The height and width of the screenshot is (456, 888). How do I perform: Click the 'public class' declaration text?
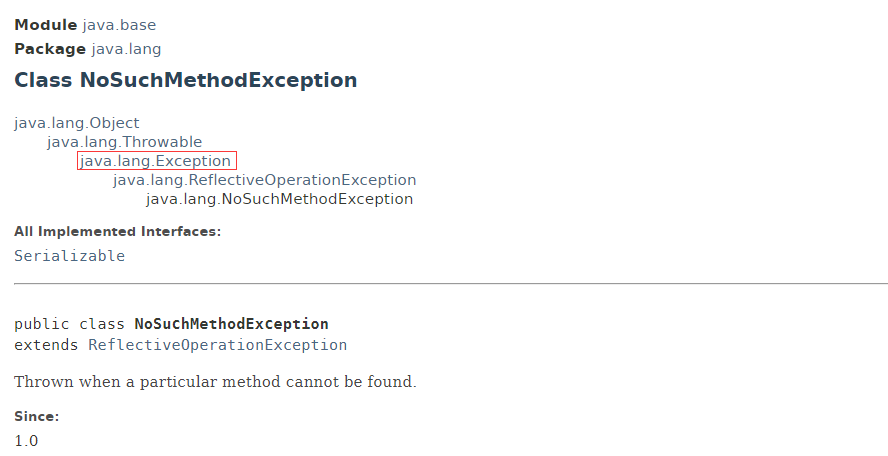69,324
